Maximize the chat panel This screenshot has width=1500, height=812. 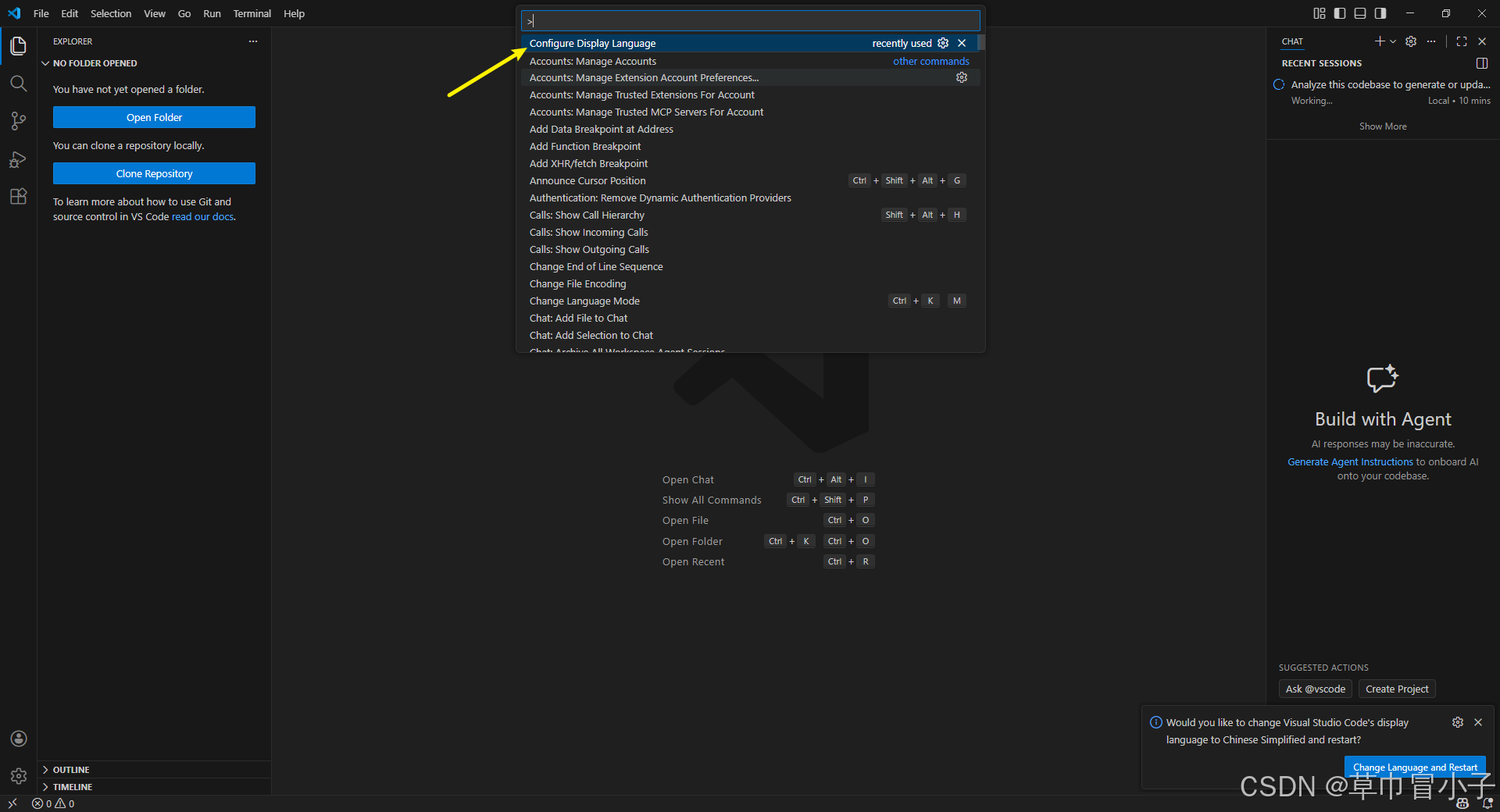tap(1462, 41)
